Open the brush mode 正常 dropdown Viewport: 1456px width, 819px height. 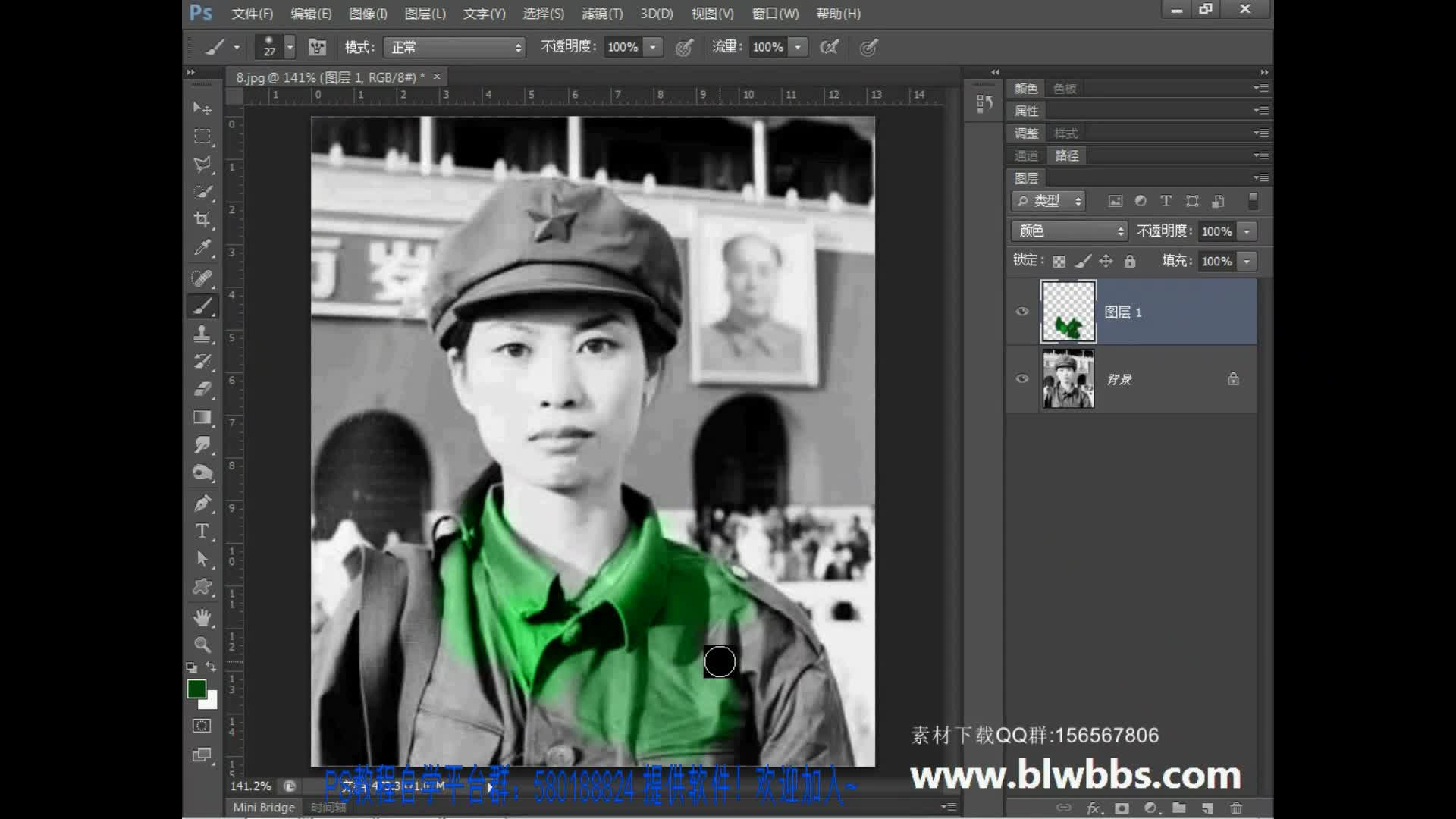454,47
